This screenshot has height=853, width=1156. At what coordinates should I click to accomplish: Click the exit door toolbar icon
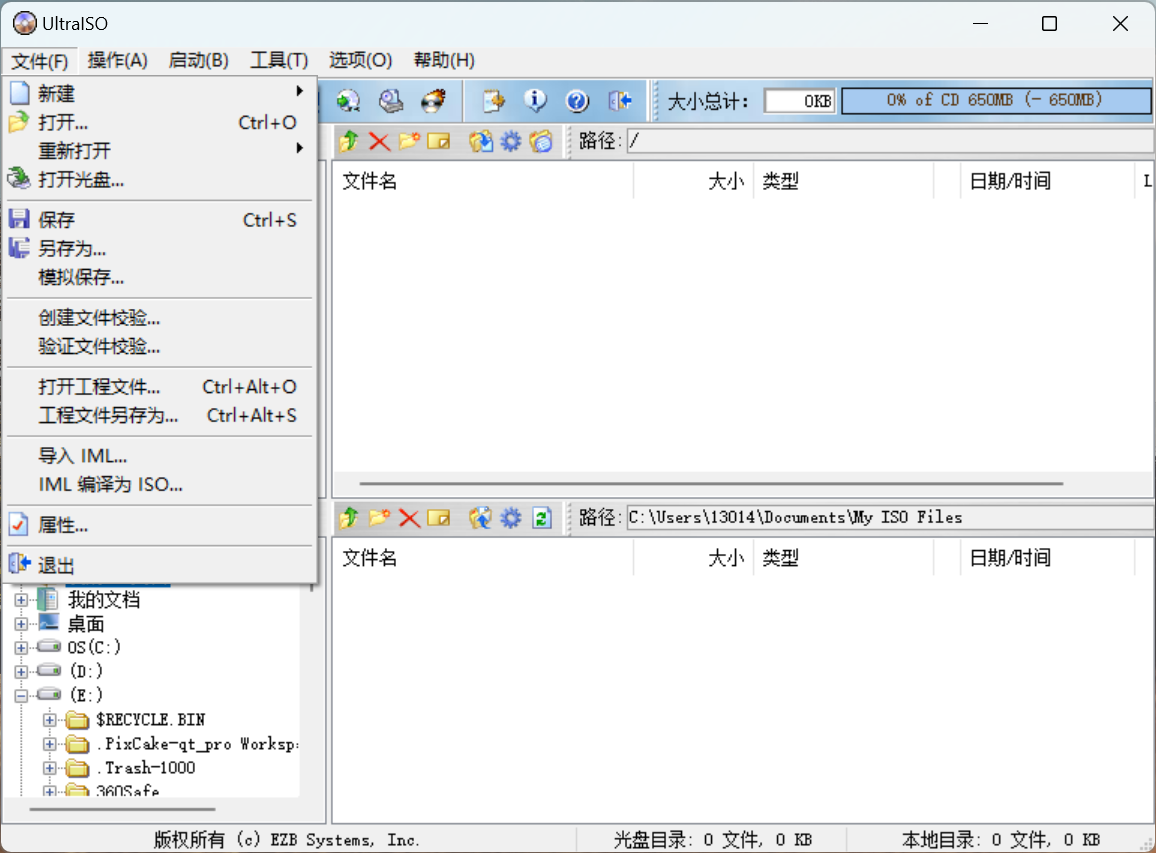point(620,101)
